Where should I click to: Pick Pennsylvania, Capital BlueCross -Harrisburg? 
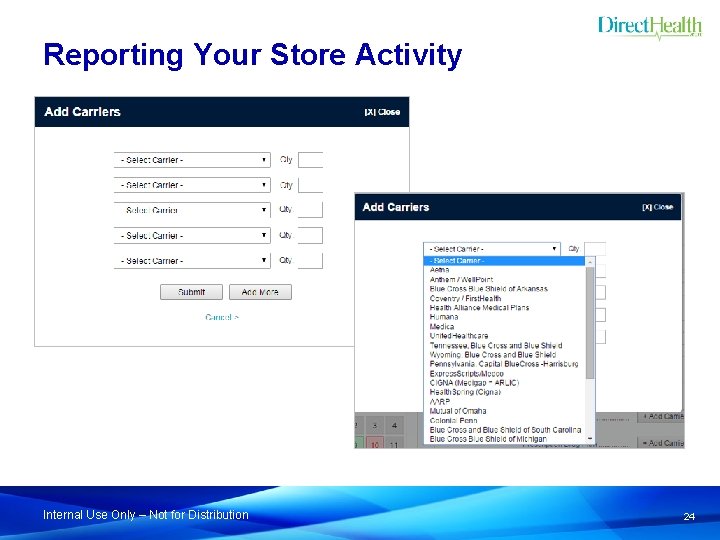pos(504,364)
